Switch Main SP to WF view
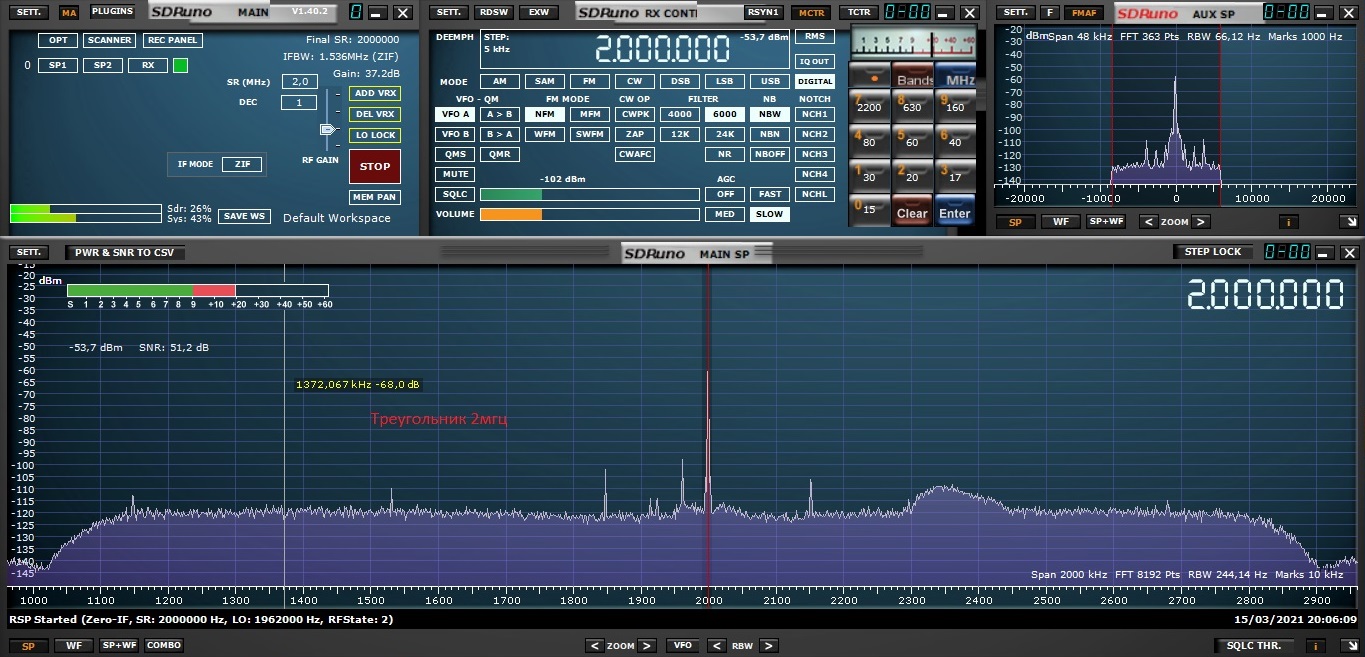The width and height of the screenshot is (1365, 657). click(74, 646)
